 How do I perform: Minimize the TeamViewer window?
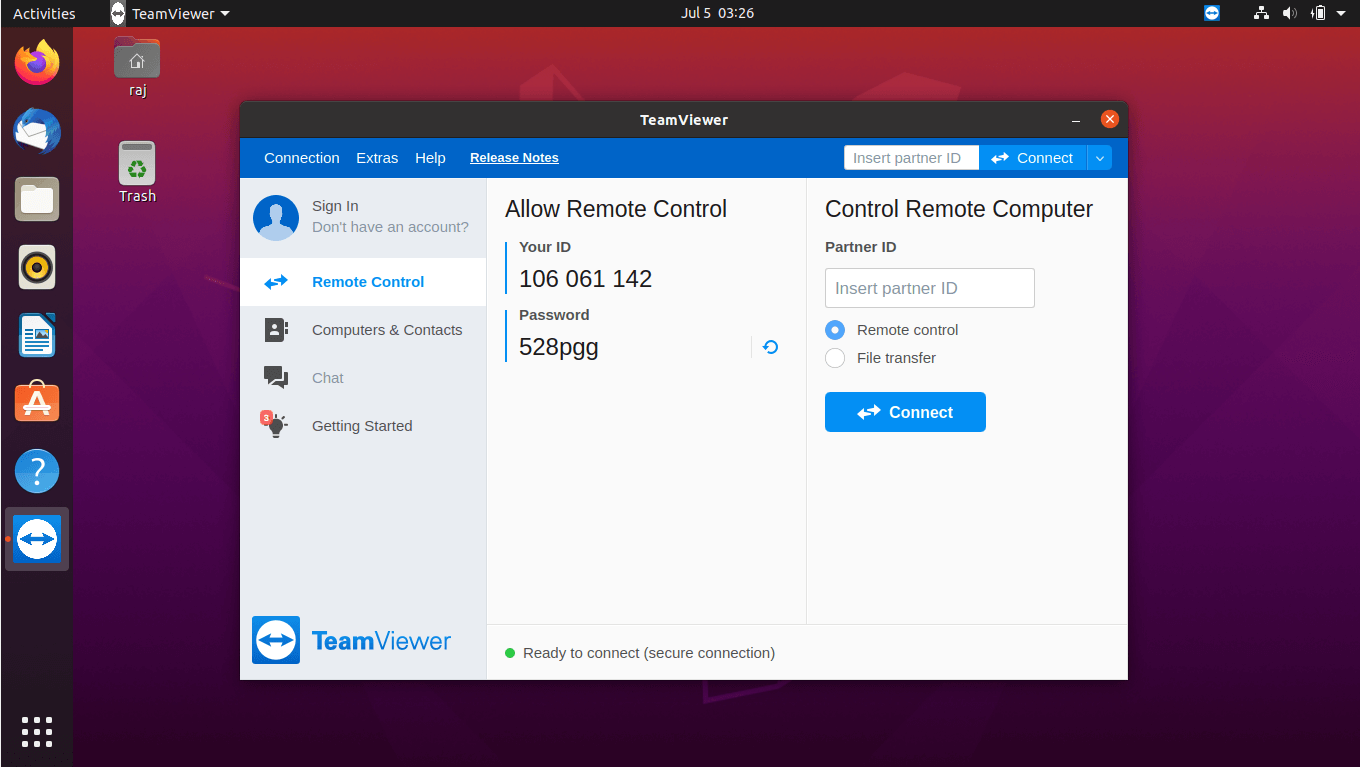tap(1076, 120)
